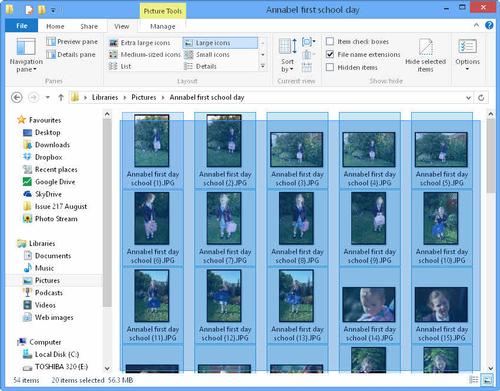Choose Medium-sized icons layout

point(145,54)
